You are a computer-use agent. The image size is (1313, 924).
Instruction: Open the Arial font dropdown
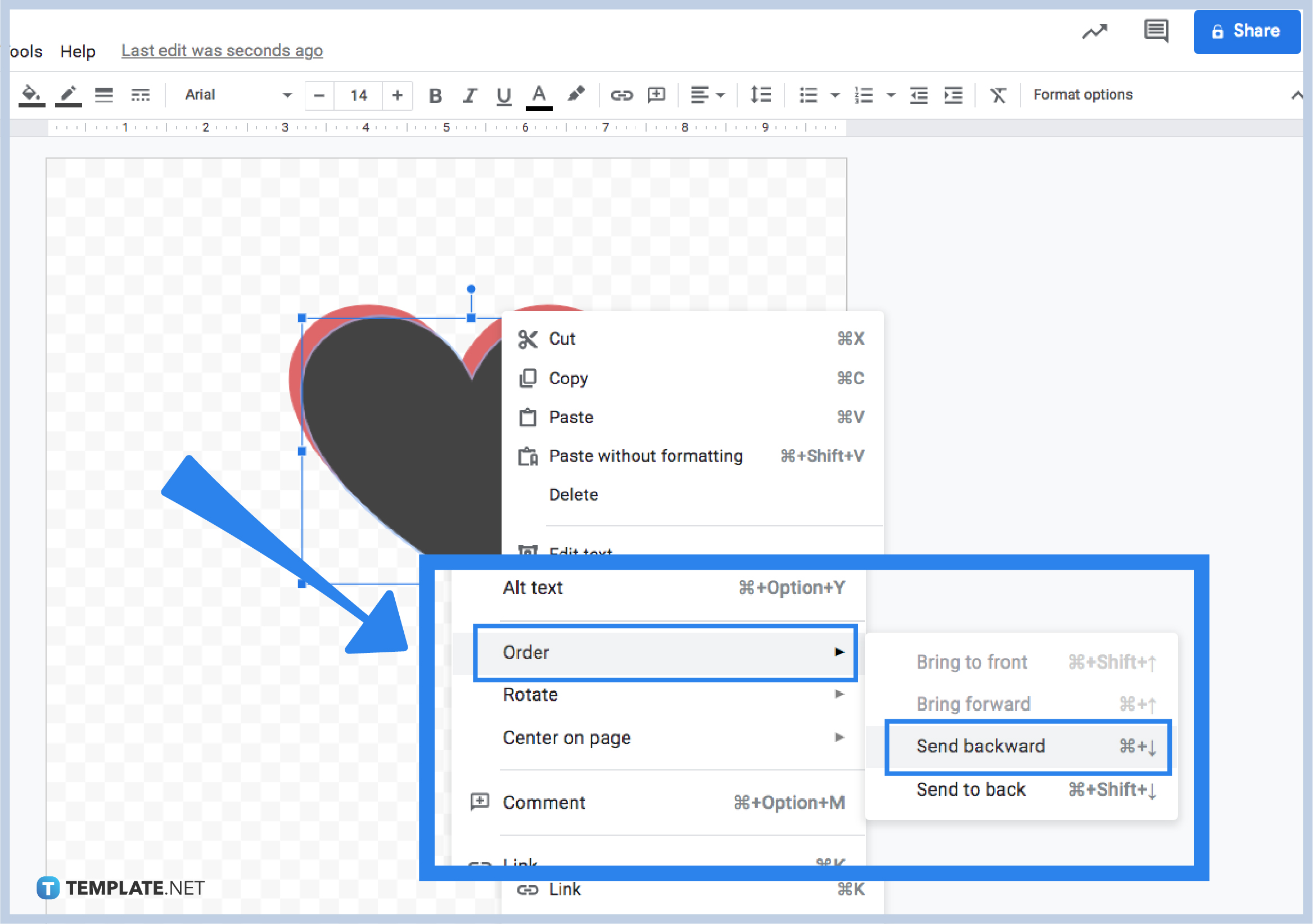pos(238,95)
